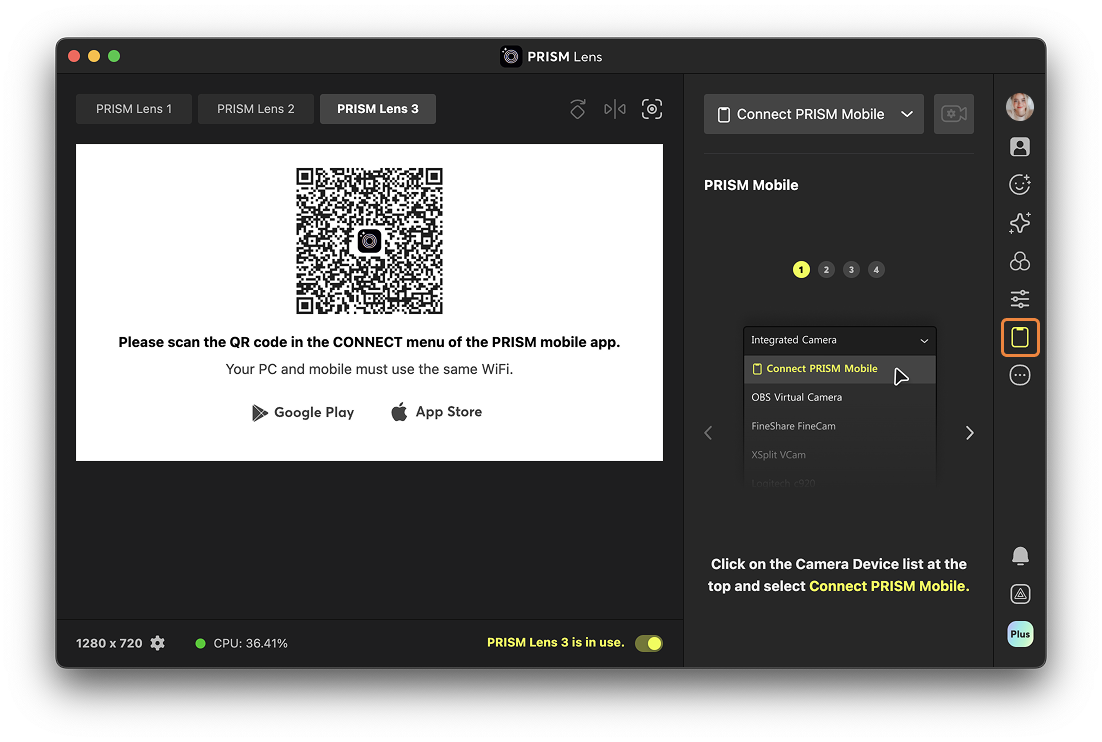
Task: Click the 'PRISM Mobile' panel heading
Action: 751,186
